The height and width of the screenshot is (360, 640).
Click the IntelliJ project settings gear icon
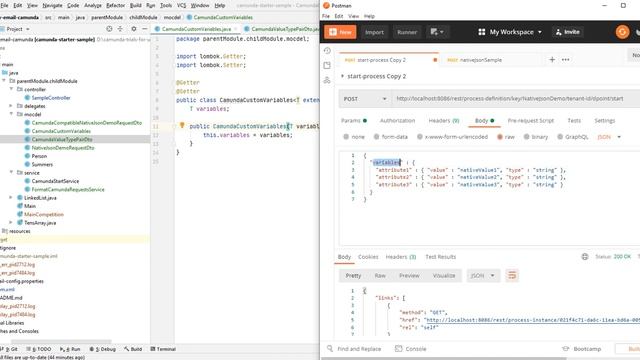pyautogui.click(x=133, y=29)
